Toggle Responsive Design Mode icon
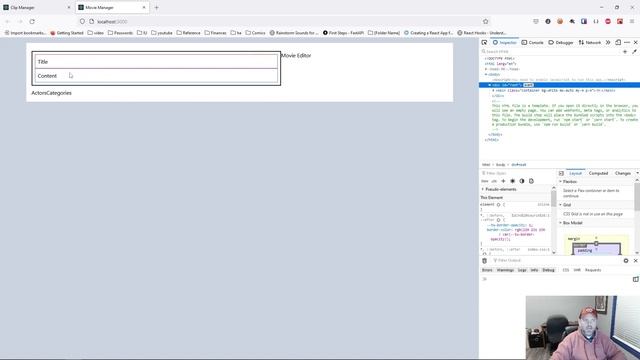 point(618,42)
